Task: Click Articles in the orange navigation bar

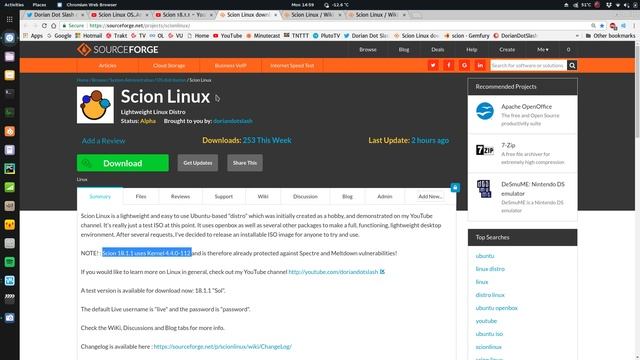Action: click(x=107, y=65)
